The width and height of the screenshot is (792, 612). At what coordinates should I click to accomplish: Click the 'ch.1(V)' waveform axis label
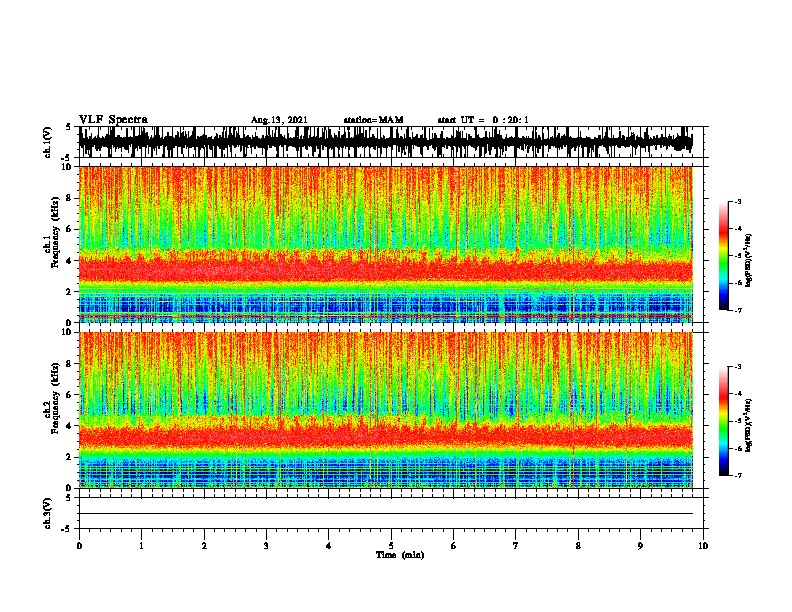tap(47, 142)
